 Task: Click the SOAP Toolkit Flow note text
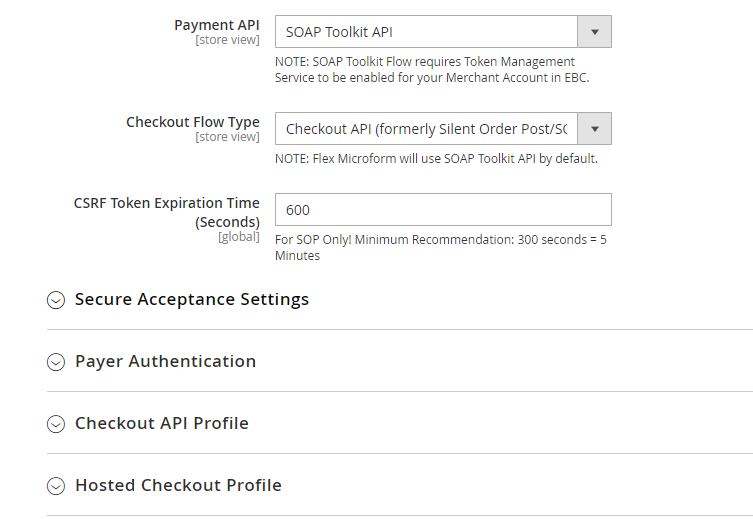click(432, 69)
